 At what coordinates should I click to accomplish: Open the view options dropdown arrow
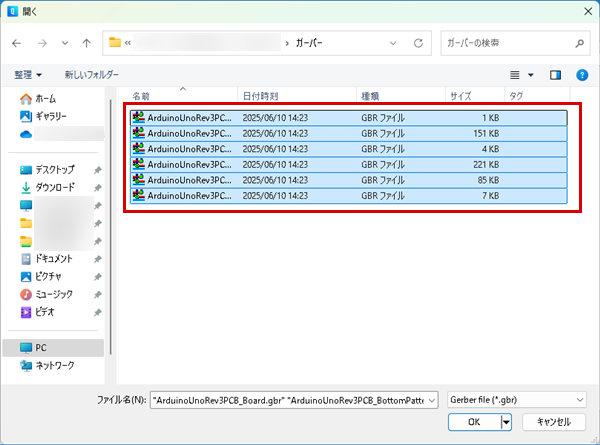point(531,75)
